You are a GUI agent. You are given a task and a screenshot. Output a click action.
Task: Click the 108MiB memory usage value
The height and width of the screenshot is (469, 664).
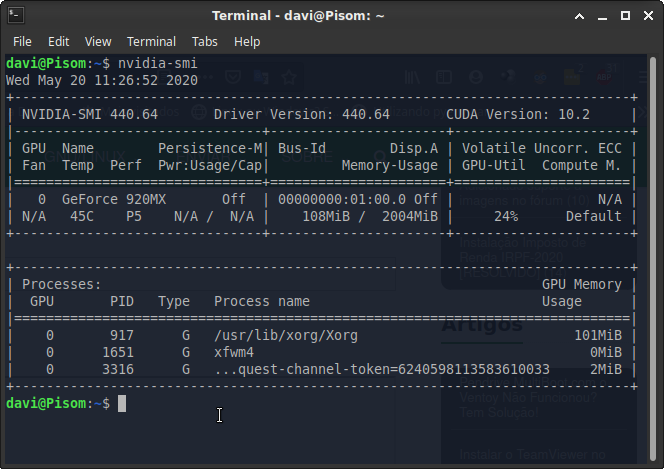pos(326,216)
